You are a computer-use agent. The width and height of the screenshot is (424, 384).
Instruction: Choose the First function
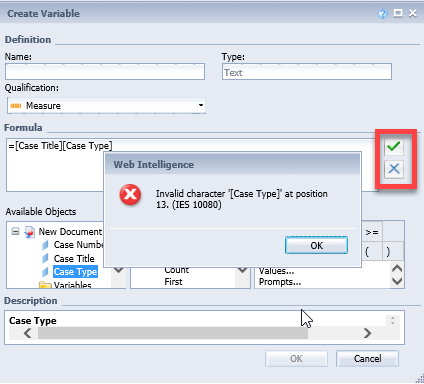[x=173, y=282]
